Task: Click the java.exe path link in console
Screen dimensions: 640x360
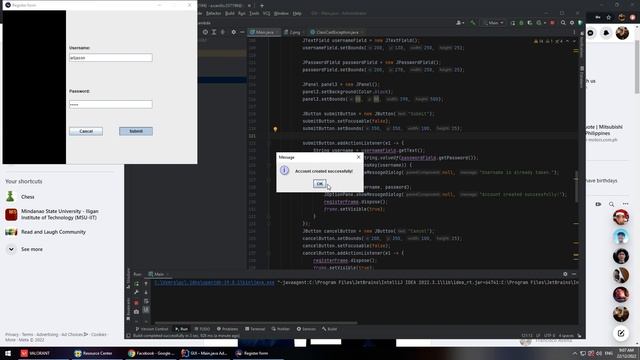Action: [214, 282]
